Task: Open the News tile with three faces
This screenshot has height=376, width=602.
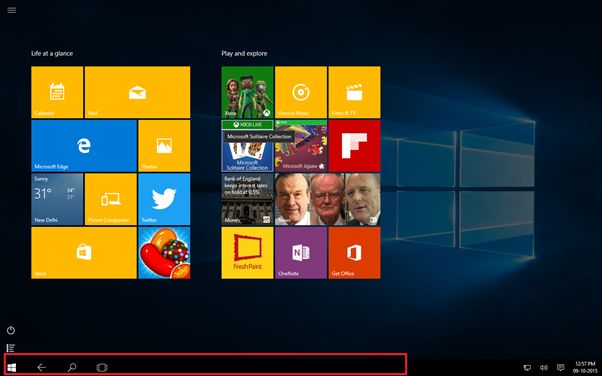Action: pos(328,199)
